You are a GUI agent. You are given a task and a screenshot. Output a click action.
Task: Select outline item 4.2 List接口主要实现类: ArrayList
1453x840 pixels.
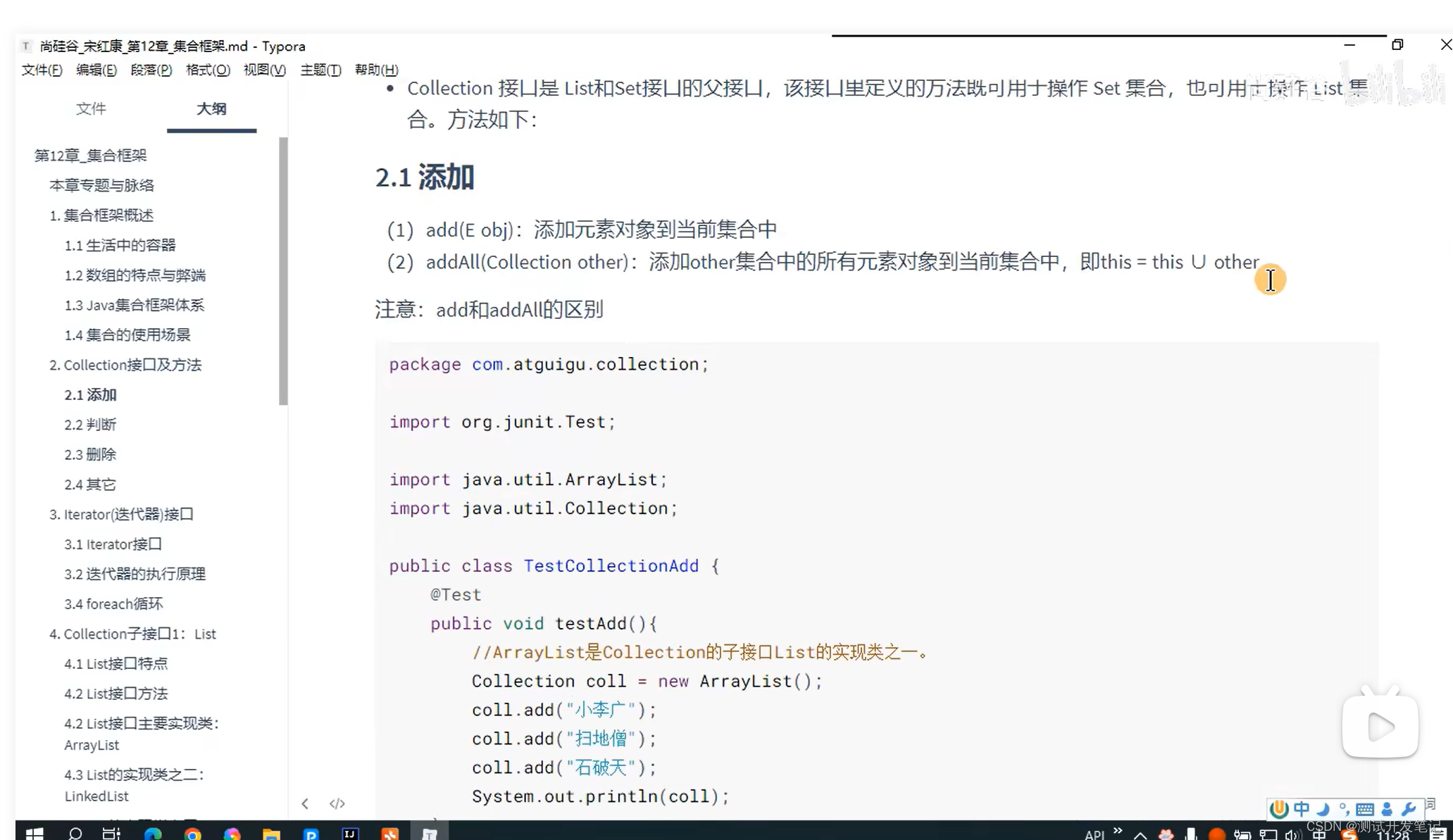142,734
